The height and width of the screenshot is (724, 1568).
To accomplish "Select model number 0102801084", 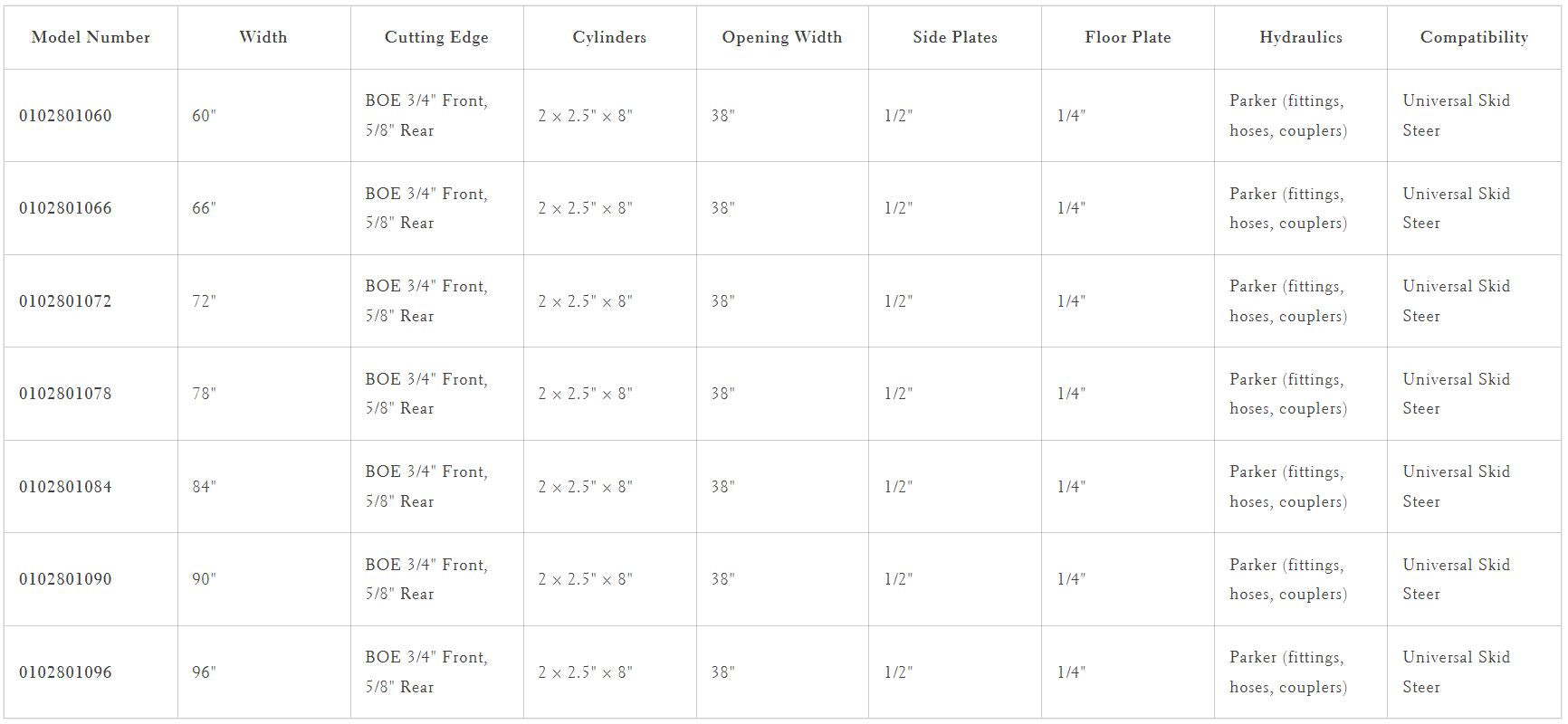I will tap(65, 487).
